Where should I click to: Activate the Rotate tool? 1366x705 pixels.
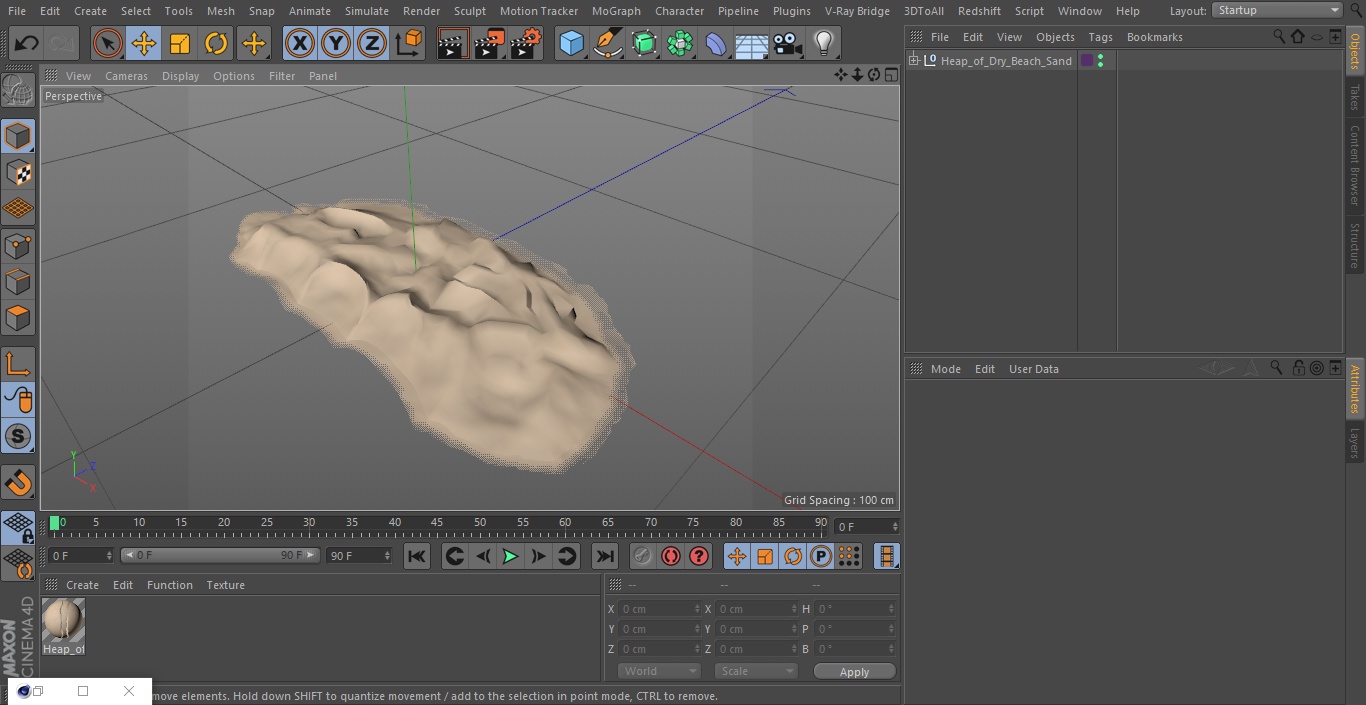pyautogui.click(x=216, y=43)
